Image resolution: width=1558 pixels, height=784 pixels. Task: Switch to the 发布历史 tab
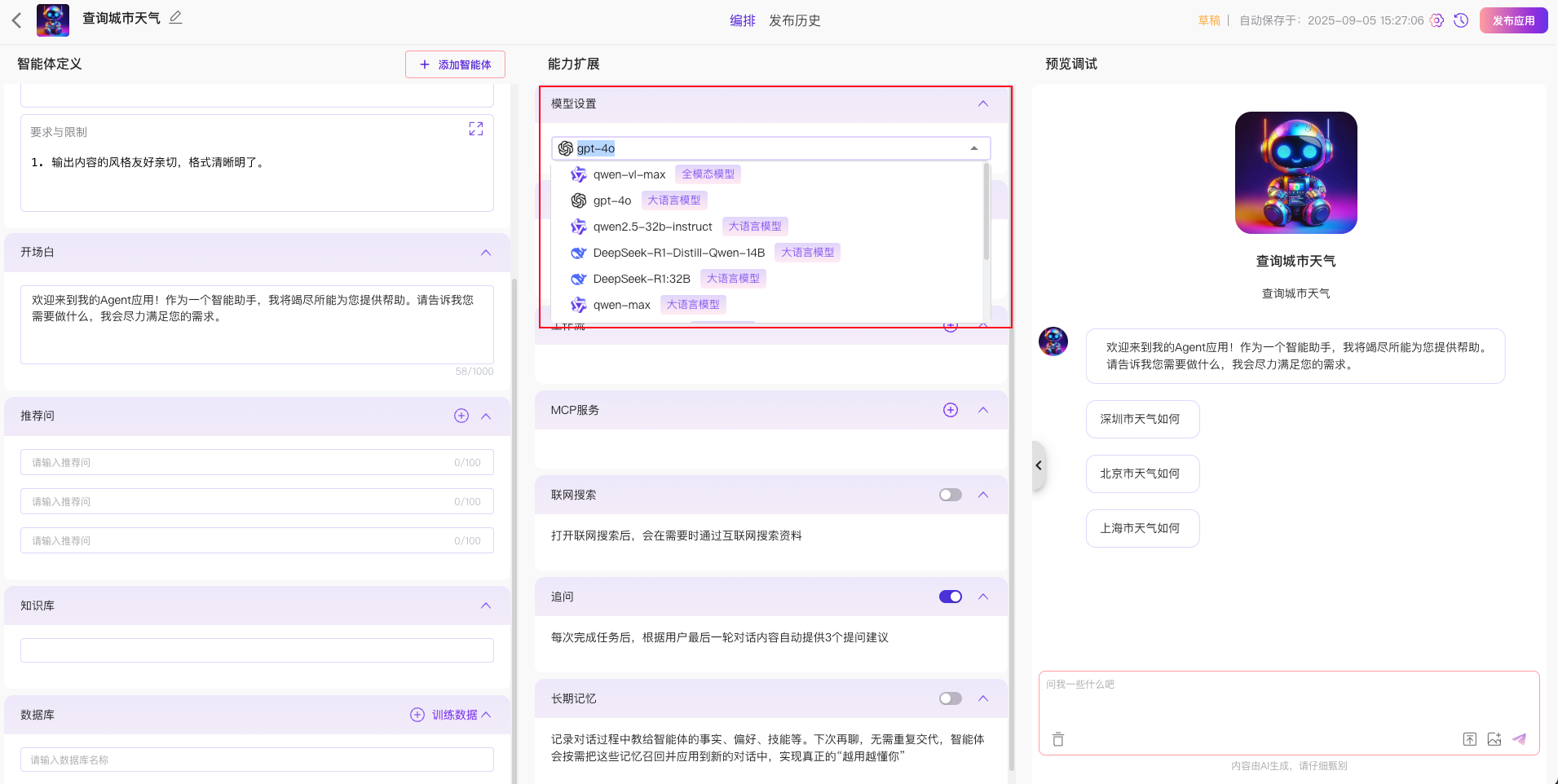point(794,20)
